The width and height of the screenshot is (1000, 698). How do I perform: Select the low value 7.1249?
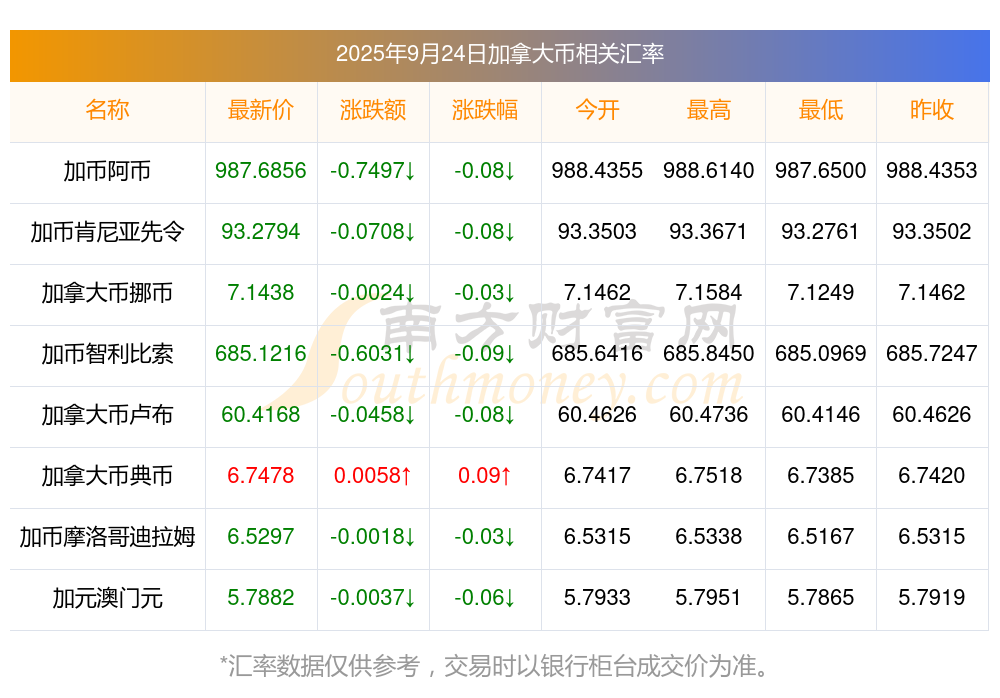pos(821,292)
